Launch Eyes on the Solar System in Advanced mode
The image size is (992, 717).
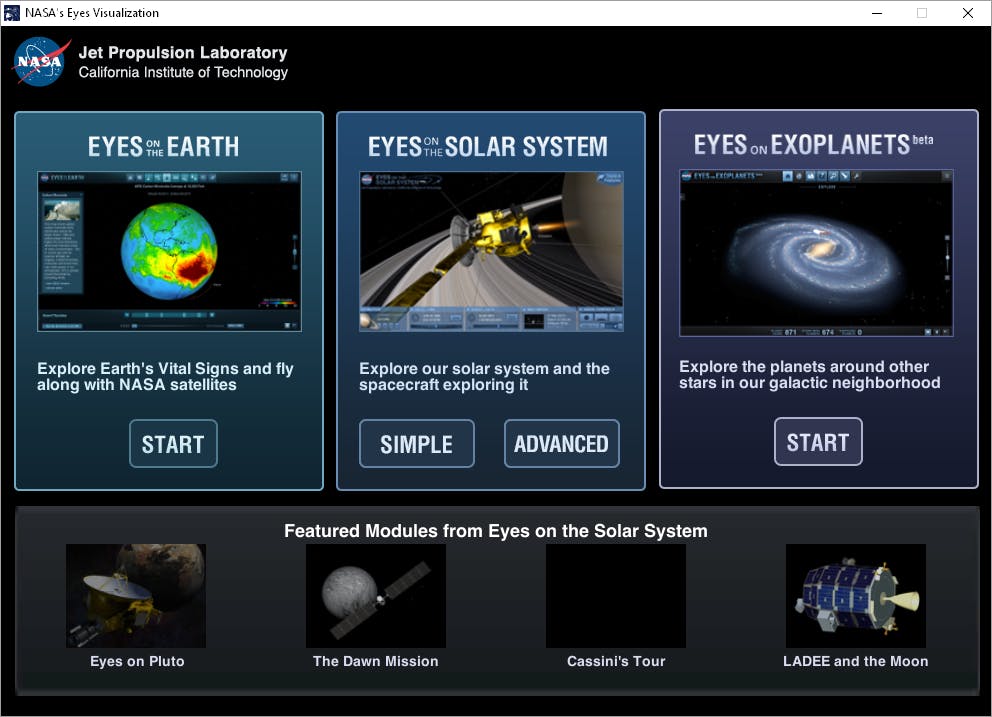(561, 444)
